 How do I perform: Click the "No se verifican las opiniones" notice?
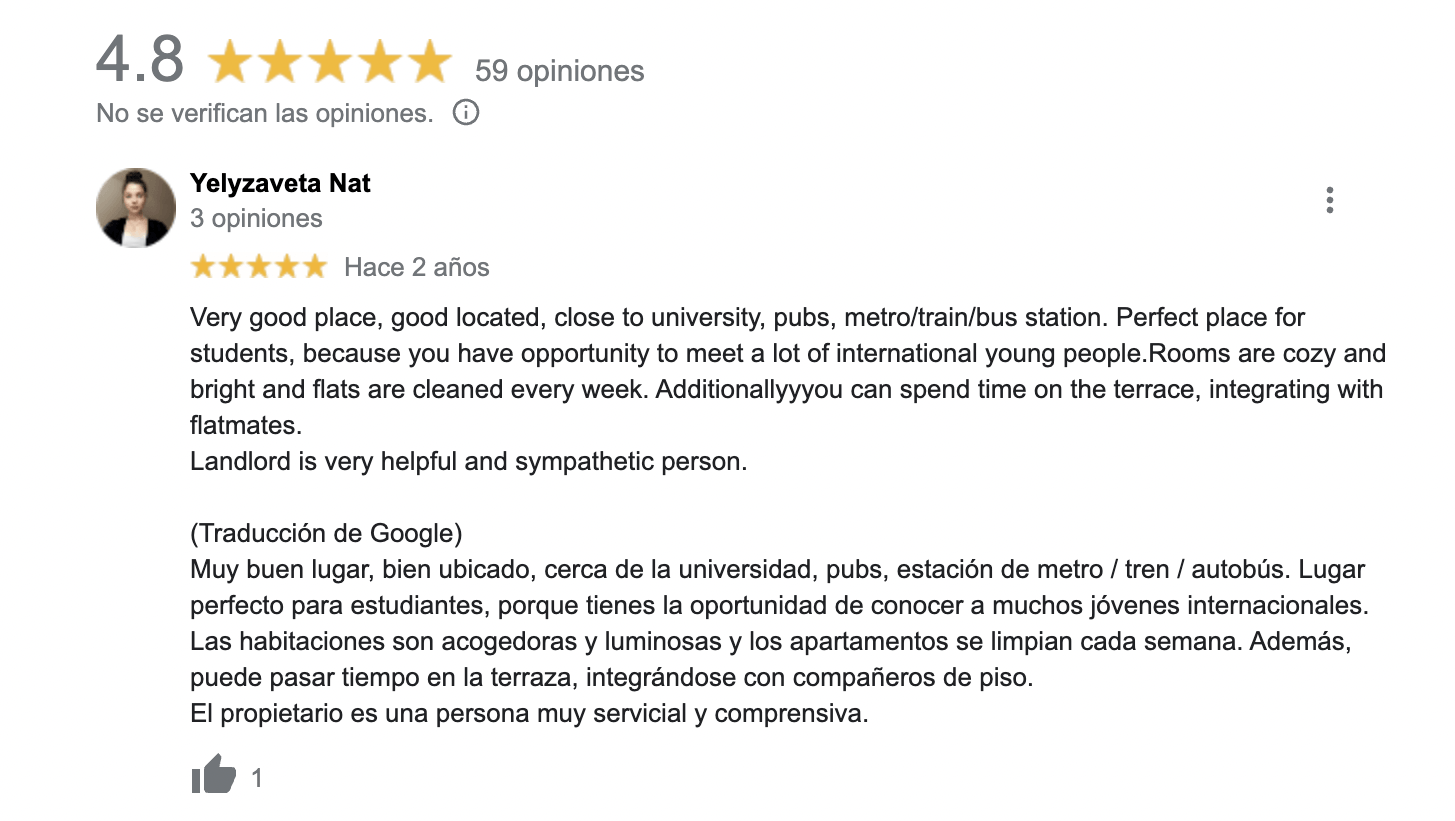tap(265, 113)
